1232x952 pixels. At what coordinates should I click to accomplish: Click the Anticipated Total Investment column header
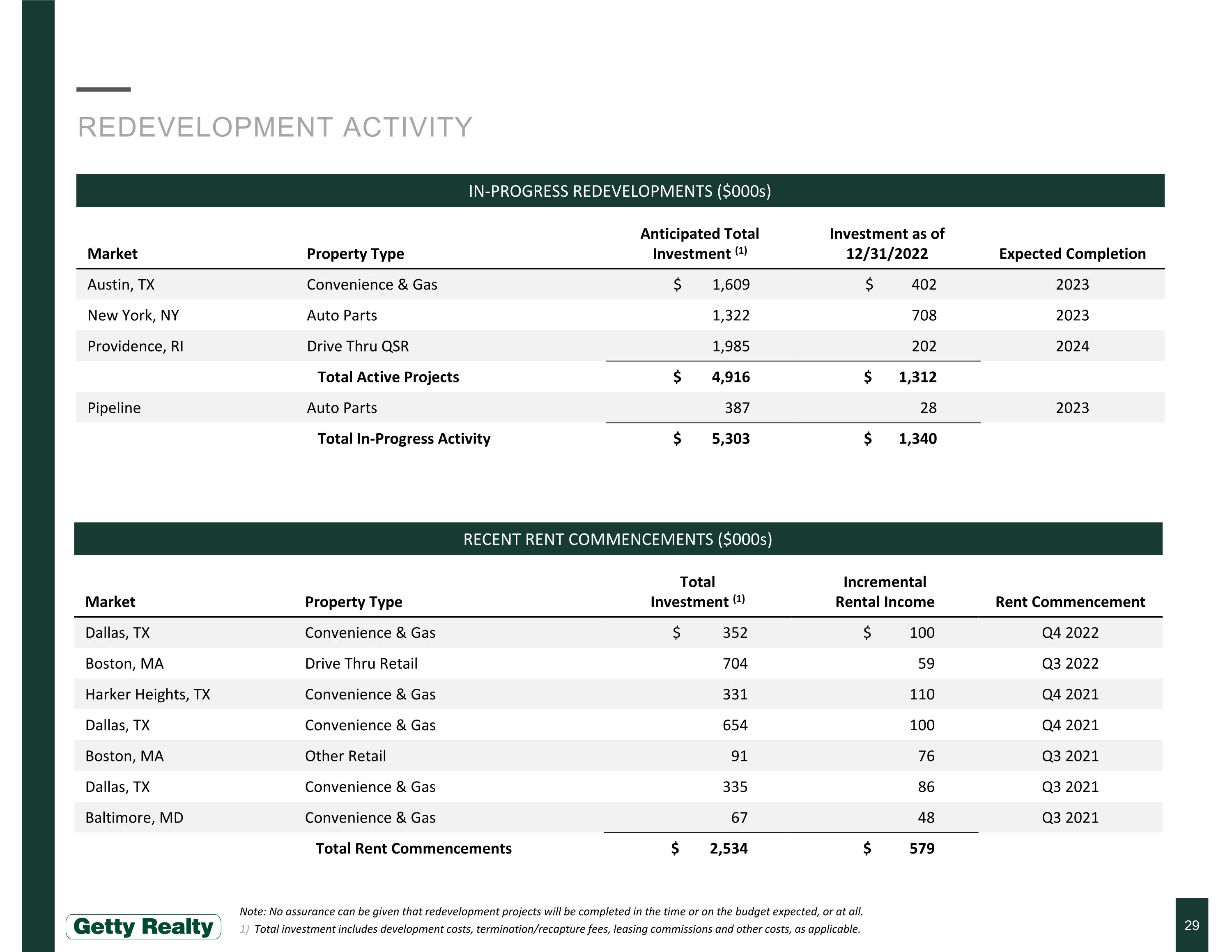(699, 244)
